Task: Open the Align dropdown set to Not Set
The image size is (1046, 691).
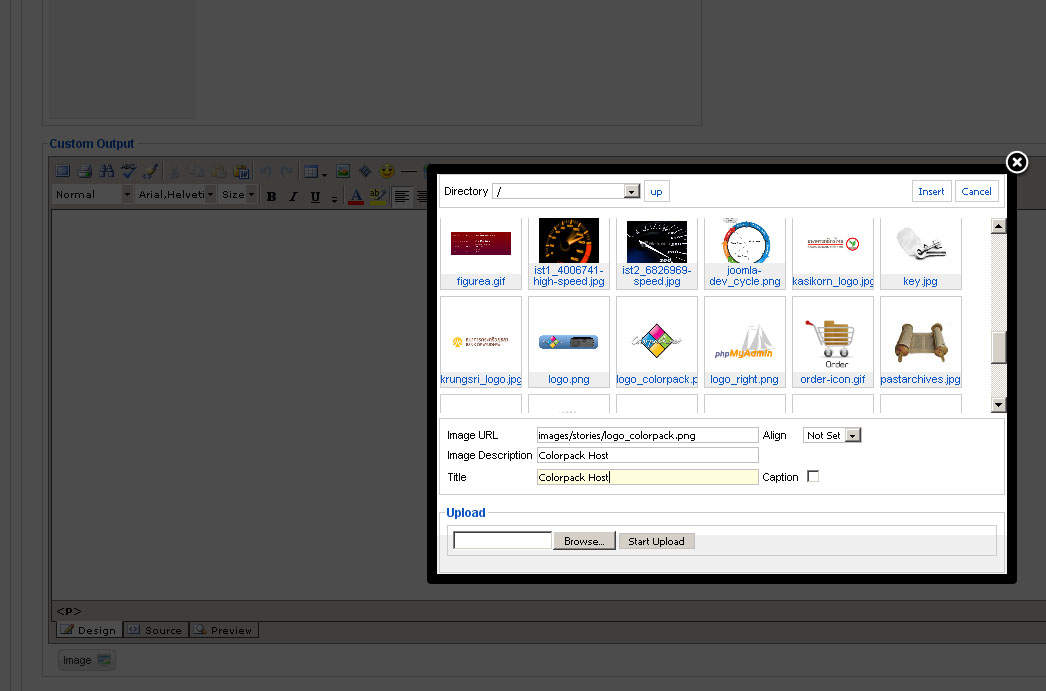Action: 853,436
